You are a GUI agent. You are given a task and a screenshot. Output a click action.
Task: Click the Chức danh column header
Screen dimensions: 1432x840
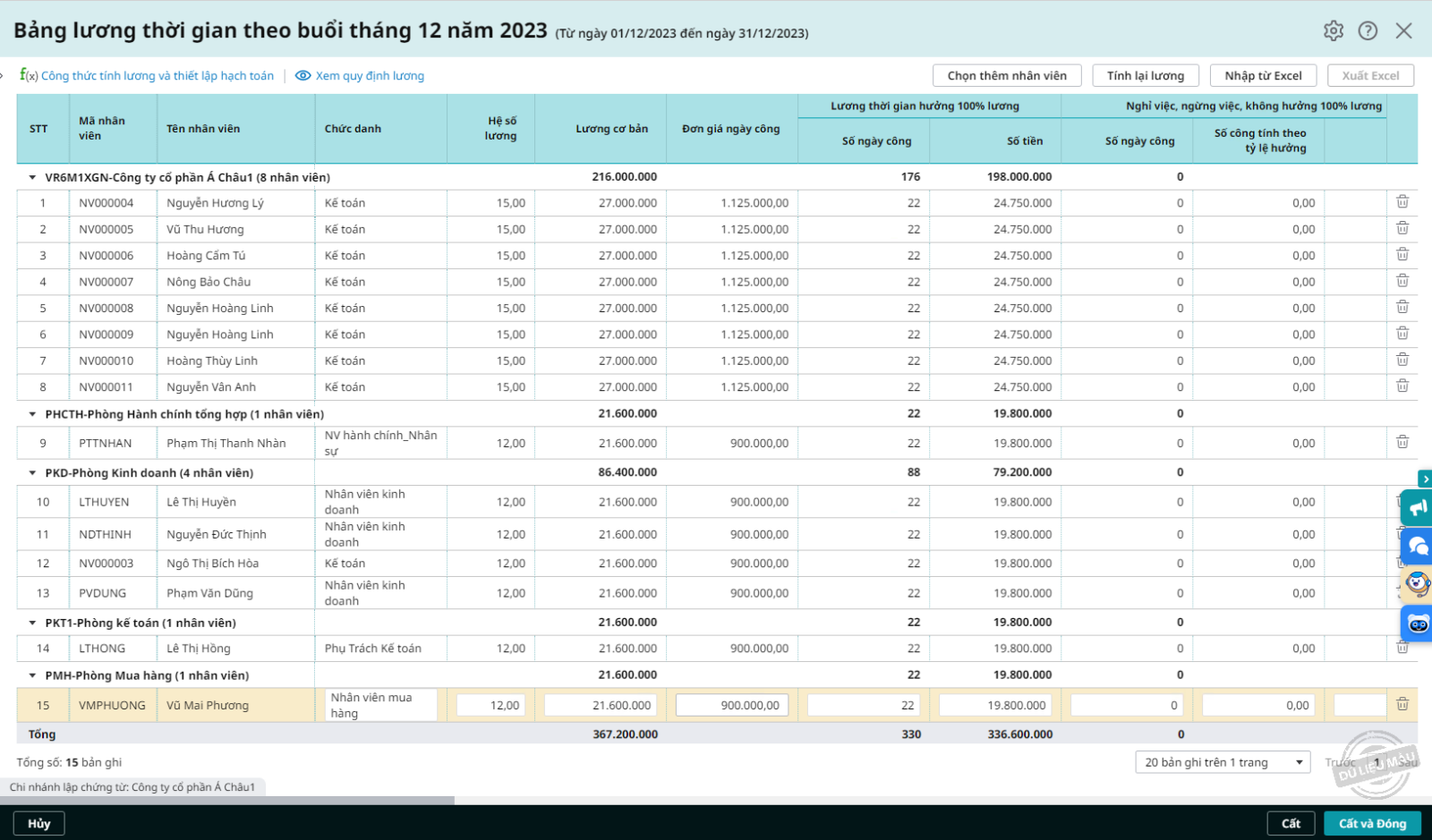(381, 129)
